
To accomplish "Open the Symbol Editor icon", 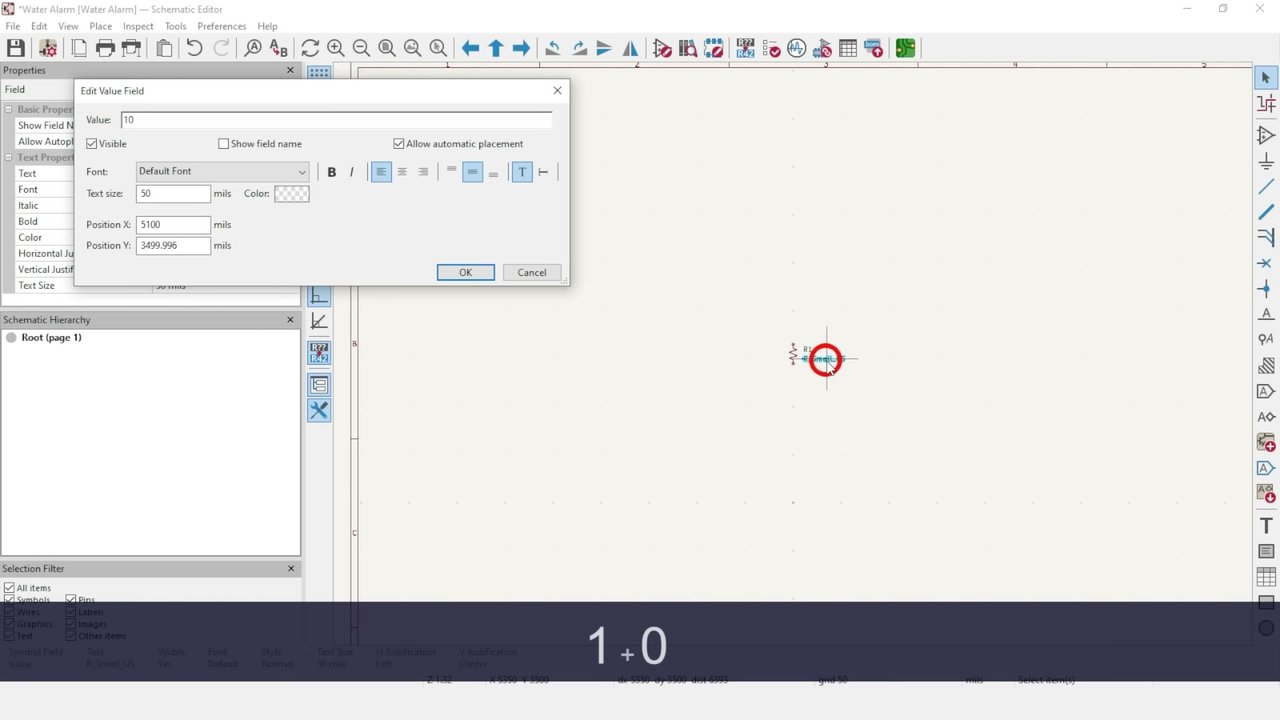I will [662, 48].
